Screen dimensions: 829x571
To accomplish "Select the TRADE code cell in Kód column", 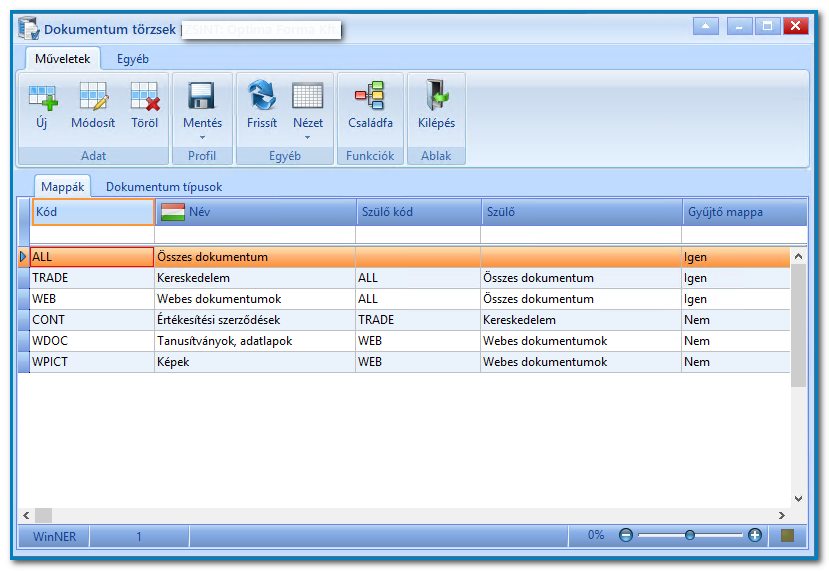I will (92, 278).
